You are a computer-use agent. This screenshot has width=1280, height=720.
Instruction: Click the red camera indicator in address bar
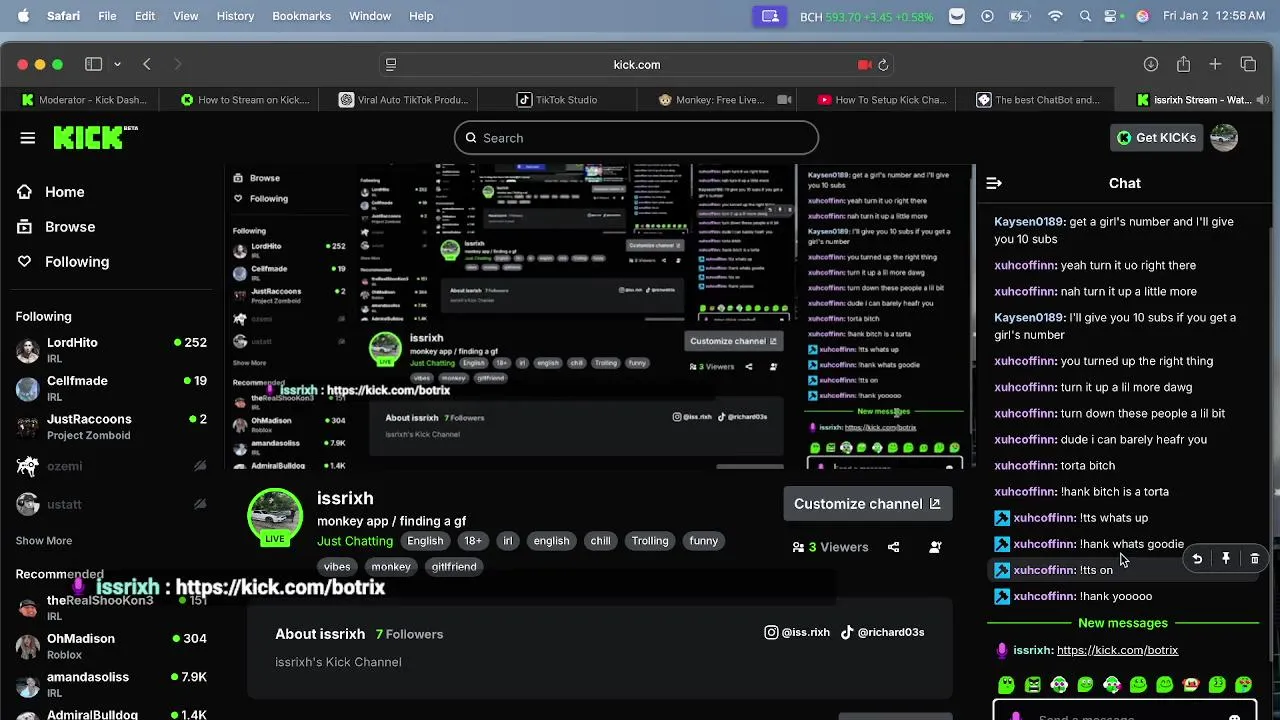[x=865, y=65]
